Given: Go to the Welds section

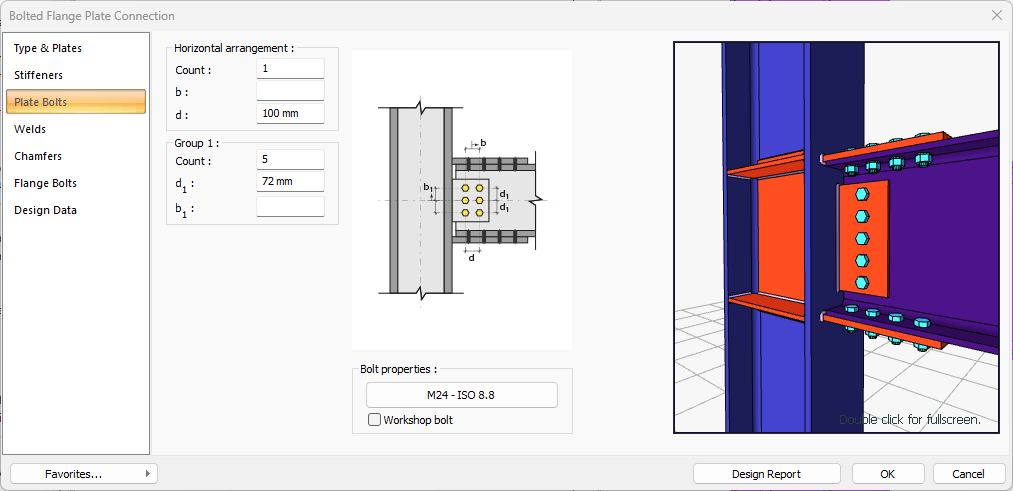Looking at the screenshot, I should click(x=76, y=129).
